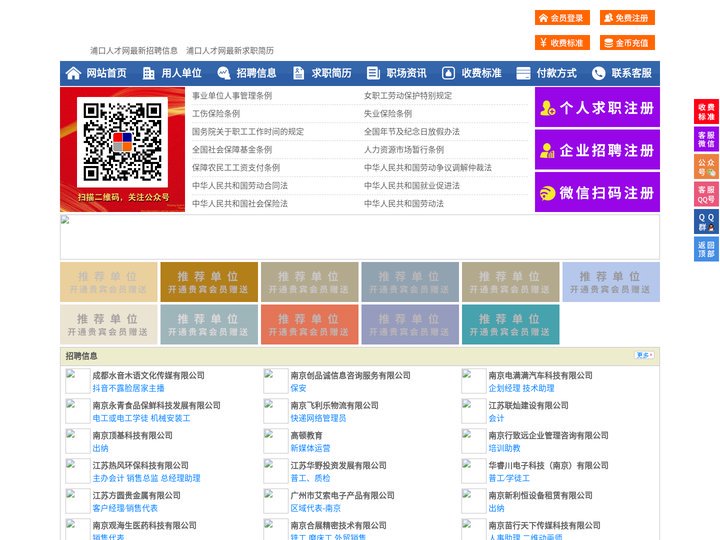The image size is (720, 540).
Task: Open 抖音不露脸居家主播 job link
Action: point(128,388)
